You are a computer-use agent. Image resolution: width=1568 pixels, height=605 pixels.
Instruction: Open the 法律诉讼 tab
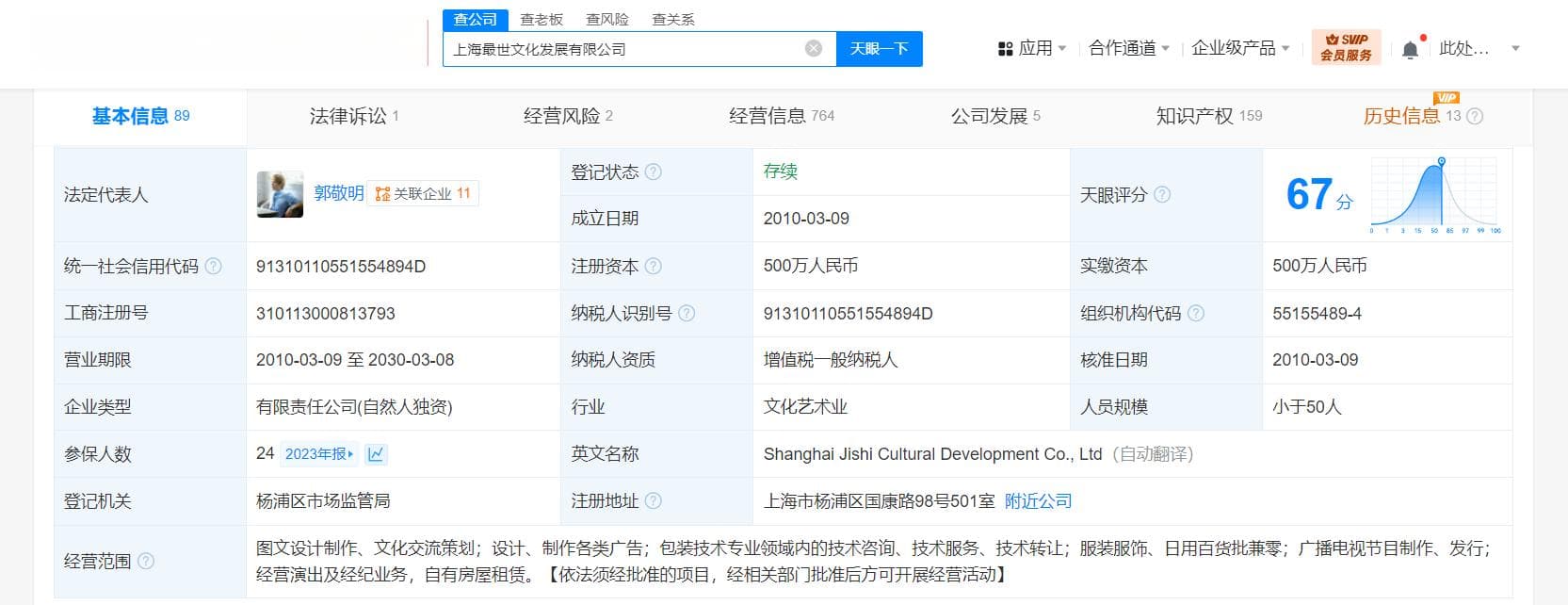pos(354,116)
